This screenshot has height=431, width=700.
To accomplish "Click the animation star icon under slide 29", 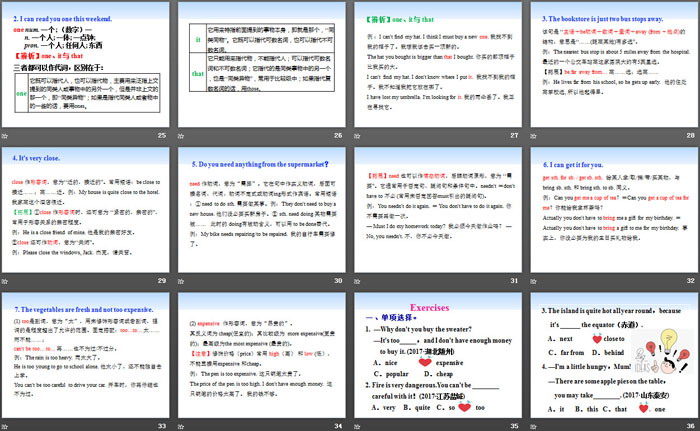I will 5,281.
